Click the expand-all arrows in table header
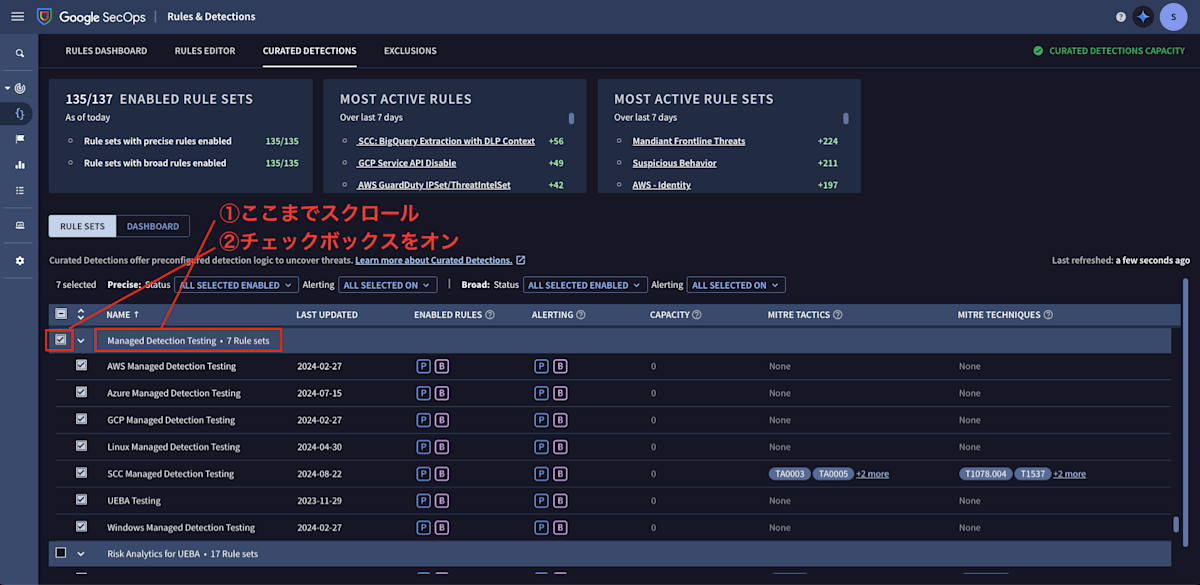The height and width of the screenshot is (585, 1200). pos(81,315)
